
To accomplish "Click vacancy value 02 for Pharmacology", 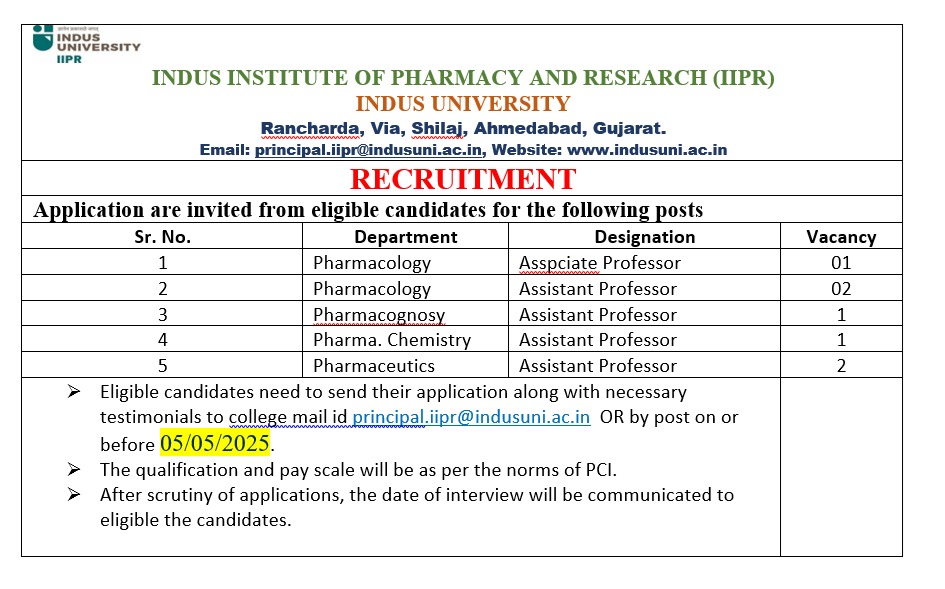I will [x=841, y=289].
